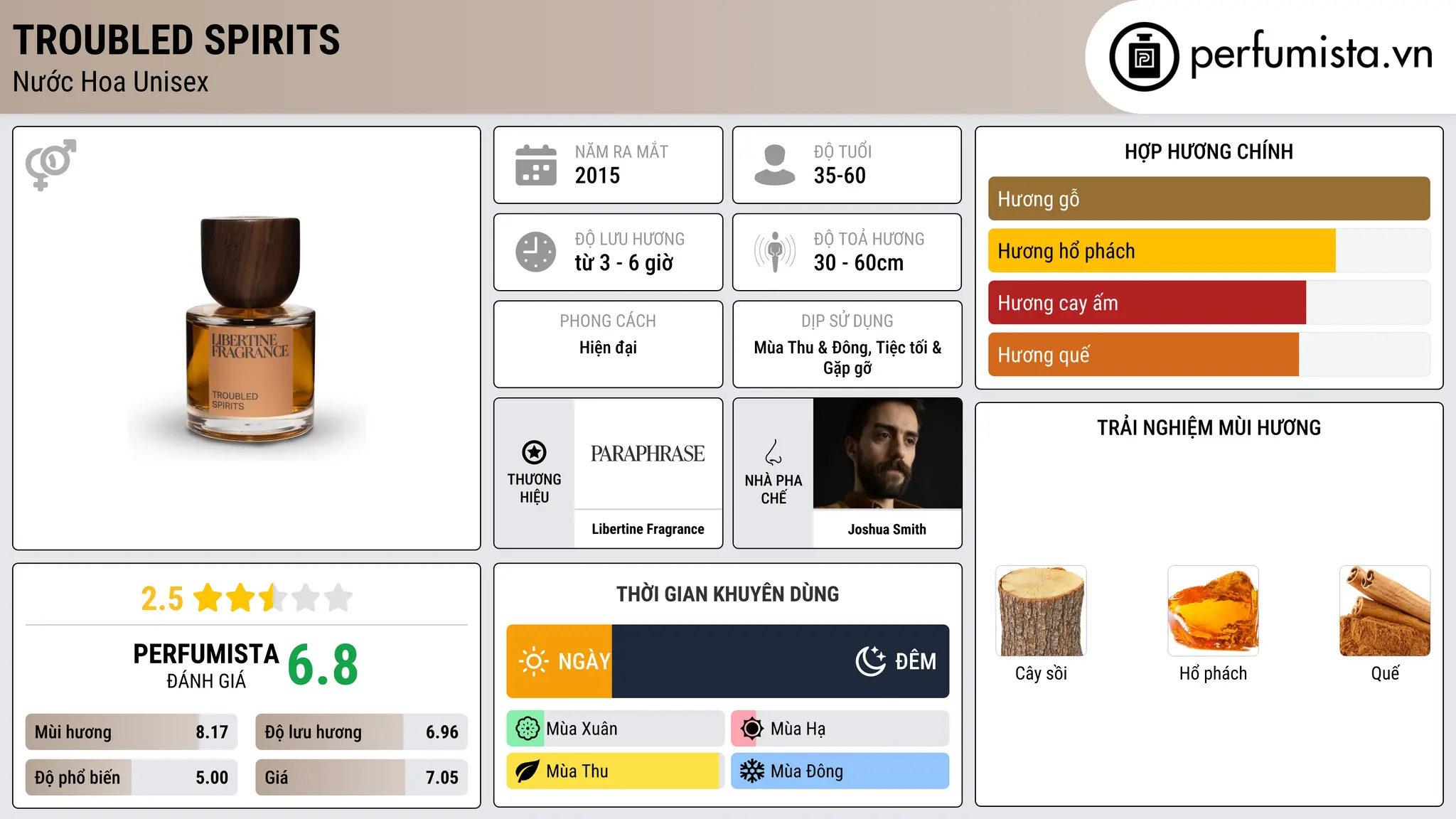Click the THỜI GIAN KHUYÊN DÙNG heading

[x=727, y=594]
